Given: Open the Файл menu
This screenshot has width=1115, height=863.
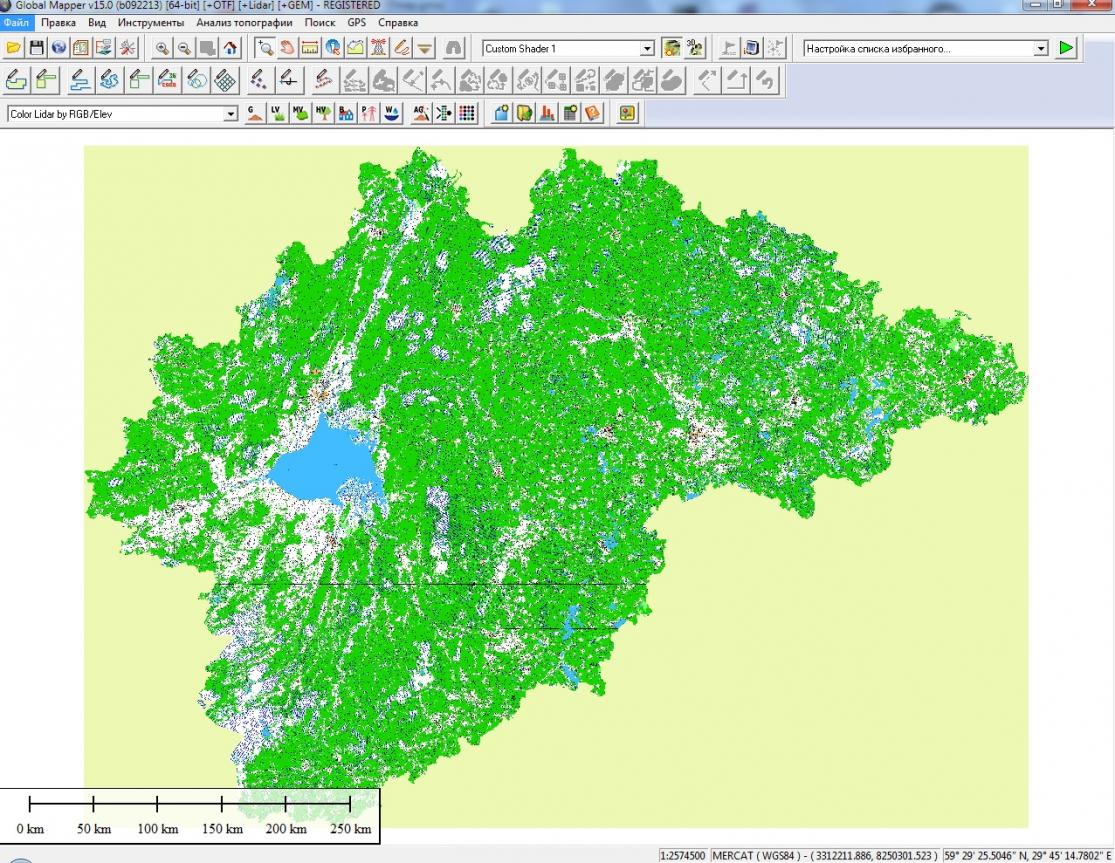Looking at the screenshot, I should pos(17,22).
